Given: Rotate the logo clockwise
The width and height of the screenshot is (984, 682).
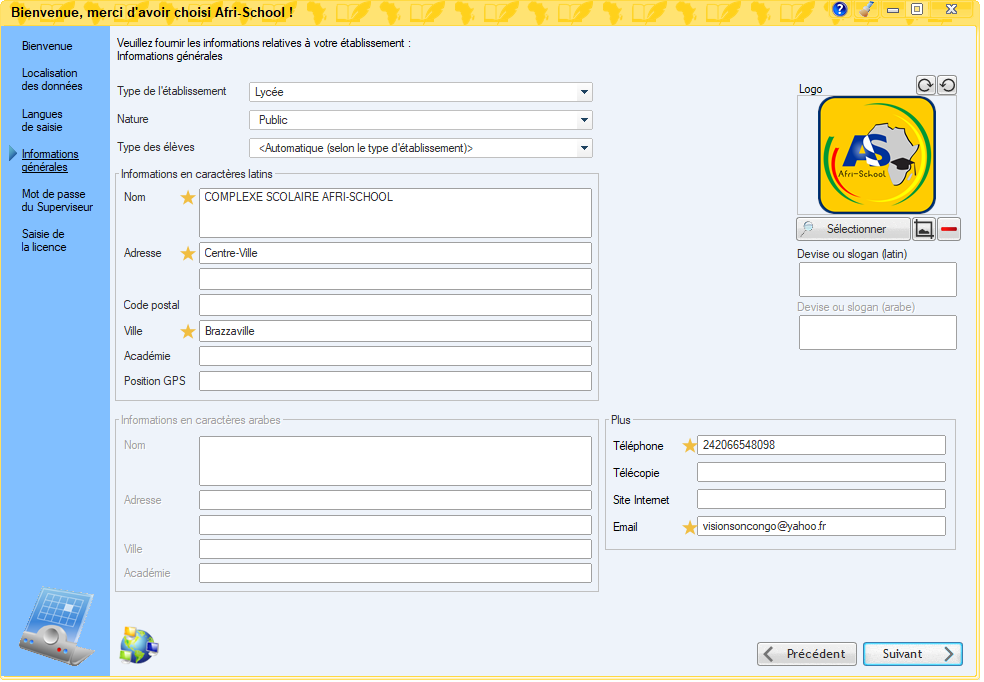Looking at the screenshot, I should [x=926, y=85].
